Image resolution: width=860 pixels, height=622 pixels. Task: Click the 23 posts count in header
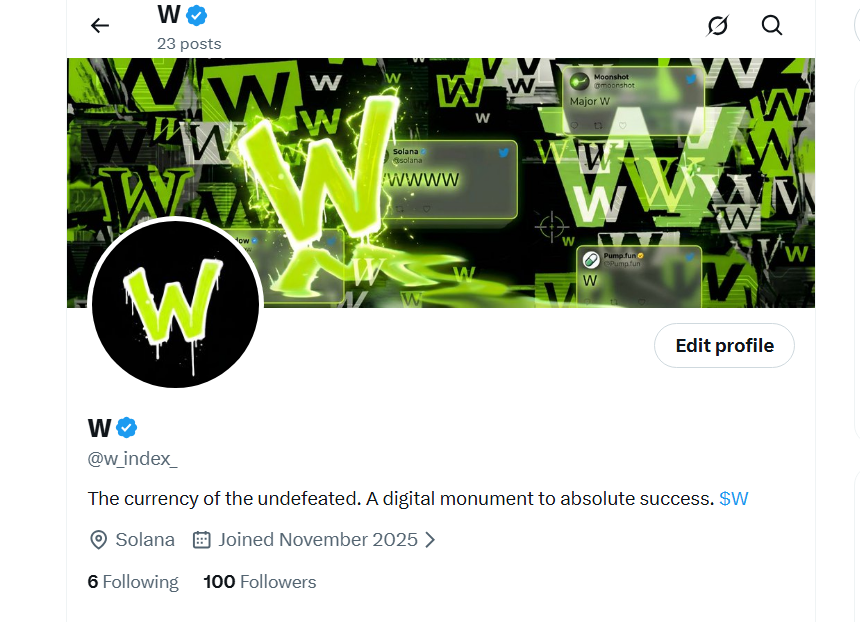point(189,44)
